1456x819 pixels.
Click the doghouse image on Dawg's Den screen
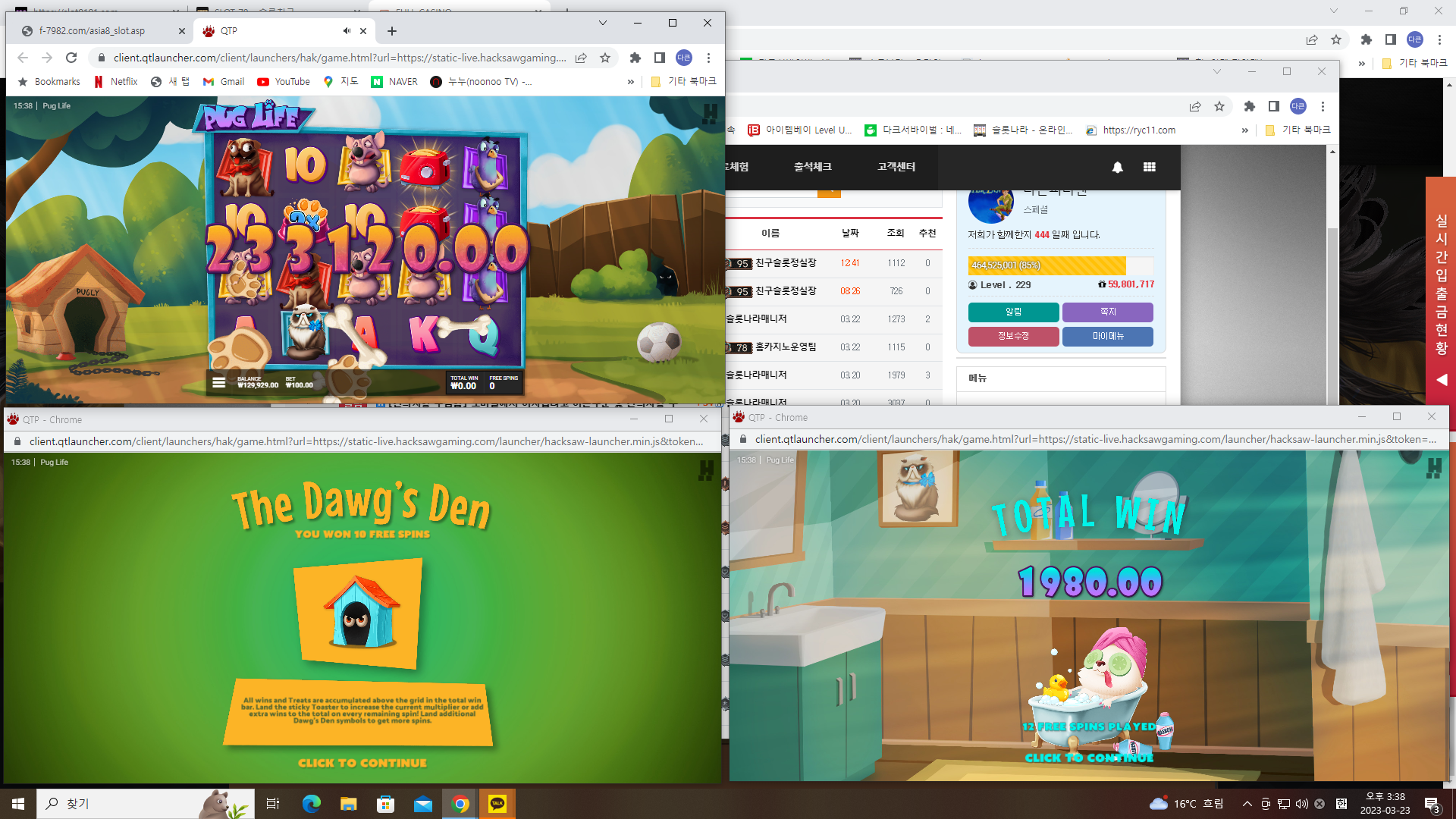[x=359, y=613]
